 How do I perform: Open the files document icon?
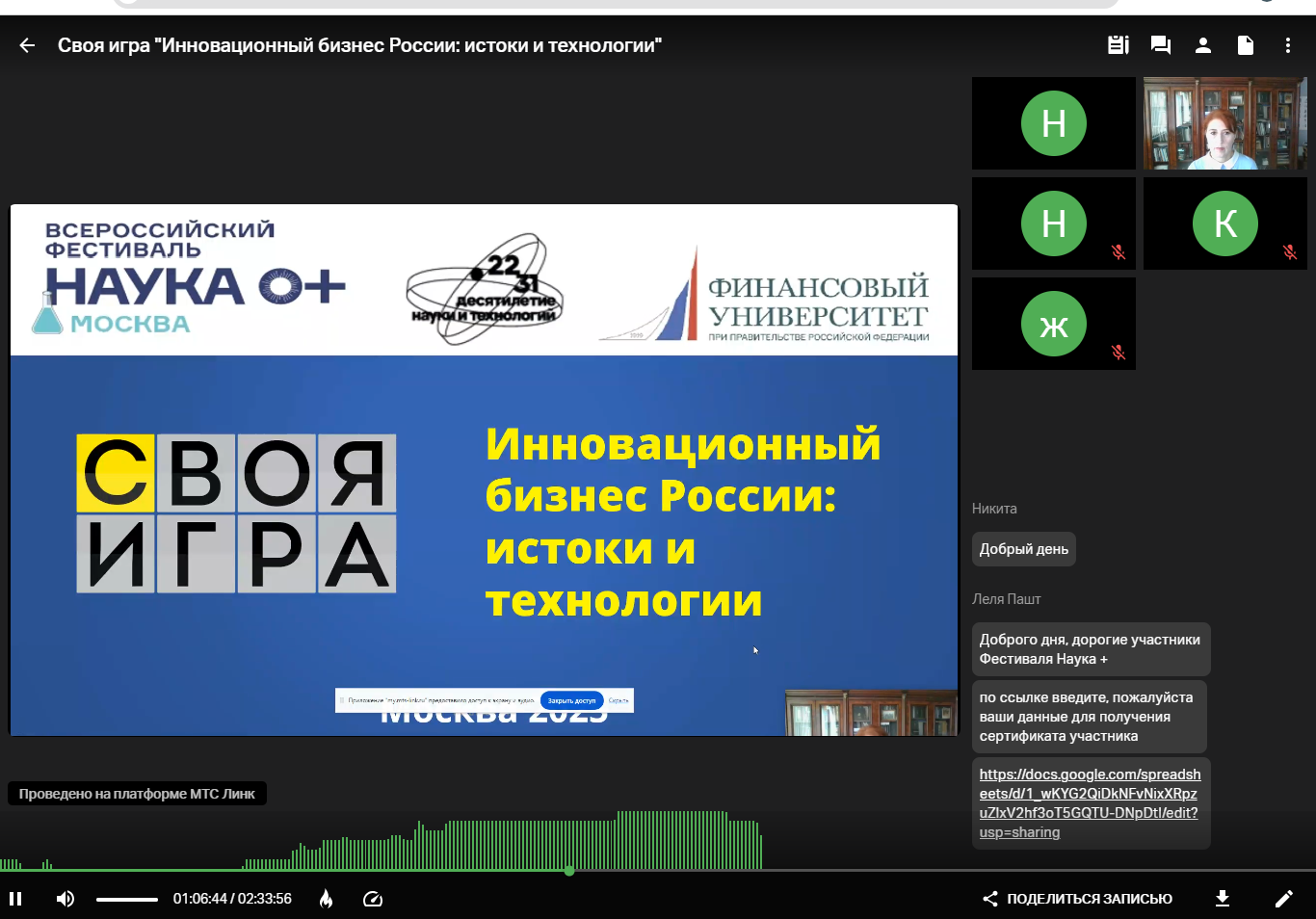tap(1245, 45)
